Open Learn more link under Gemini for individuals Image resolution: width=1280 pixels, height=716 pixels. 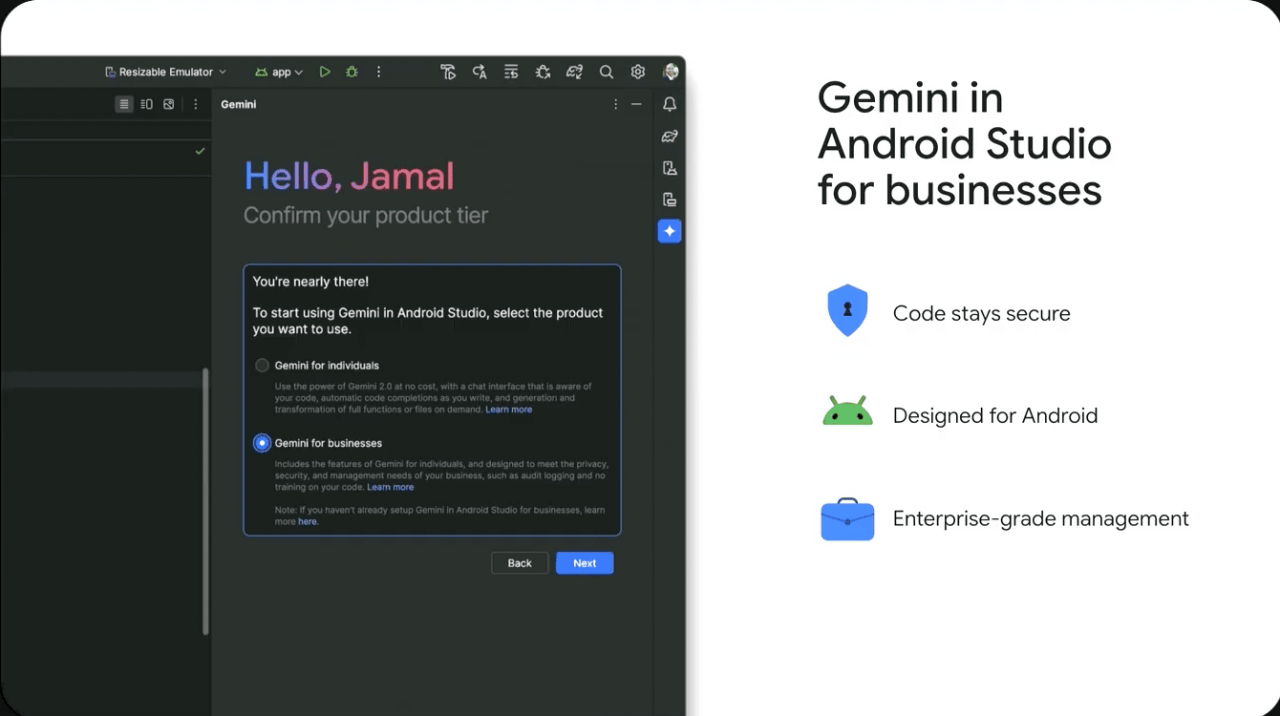[x=509, y=410]
